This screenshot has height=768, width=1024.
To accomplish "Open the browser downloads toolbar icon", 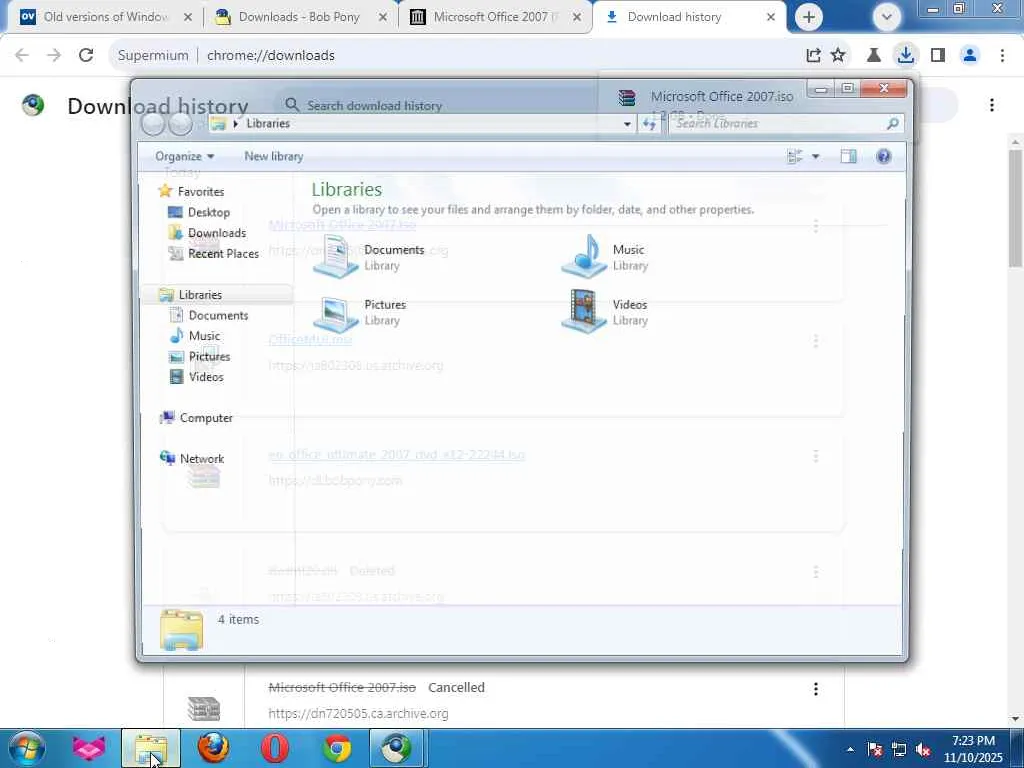I will (905, 55).
